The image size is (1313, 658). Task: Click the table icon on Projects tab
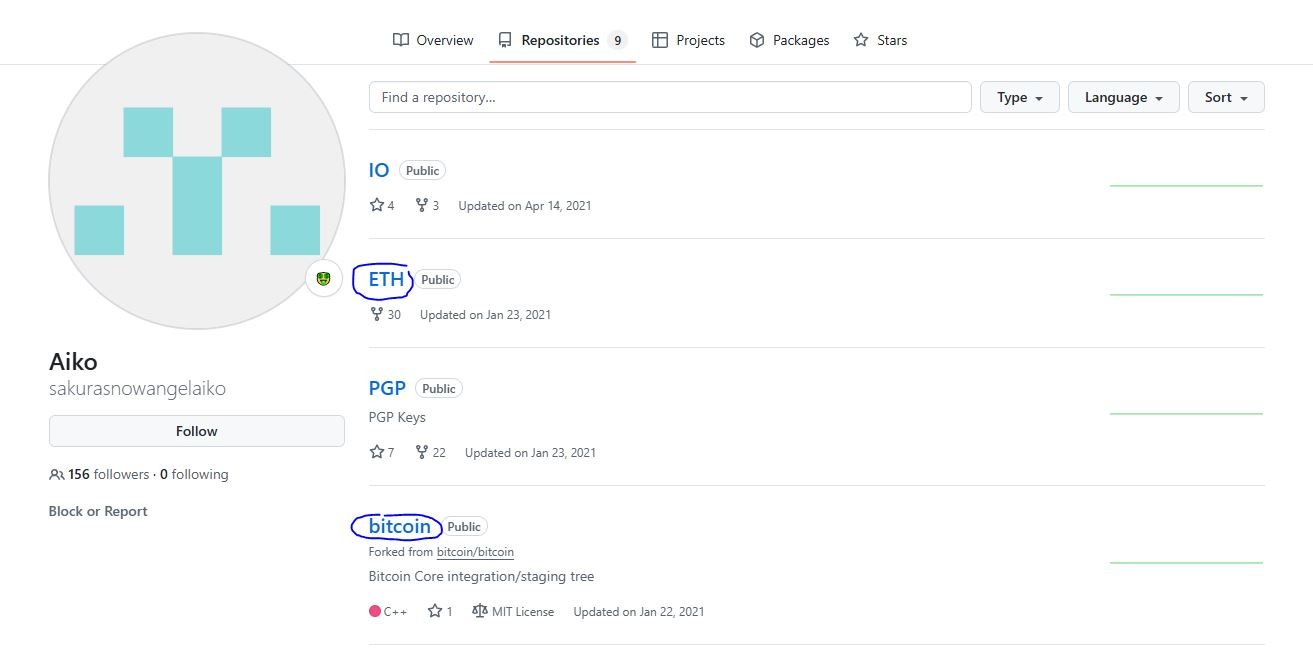(660, 40)
